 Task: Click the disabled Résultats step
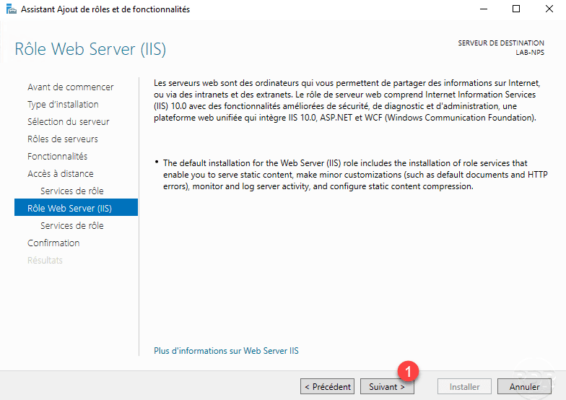point(45,260)
